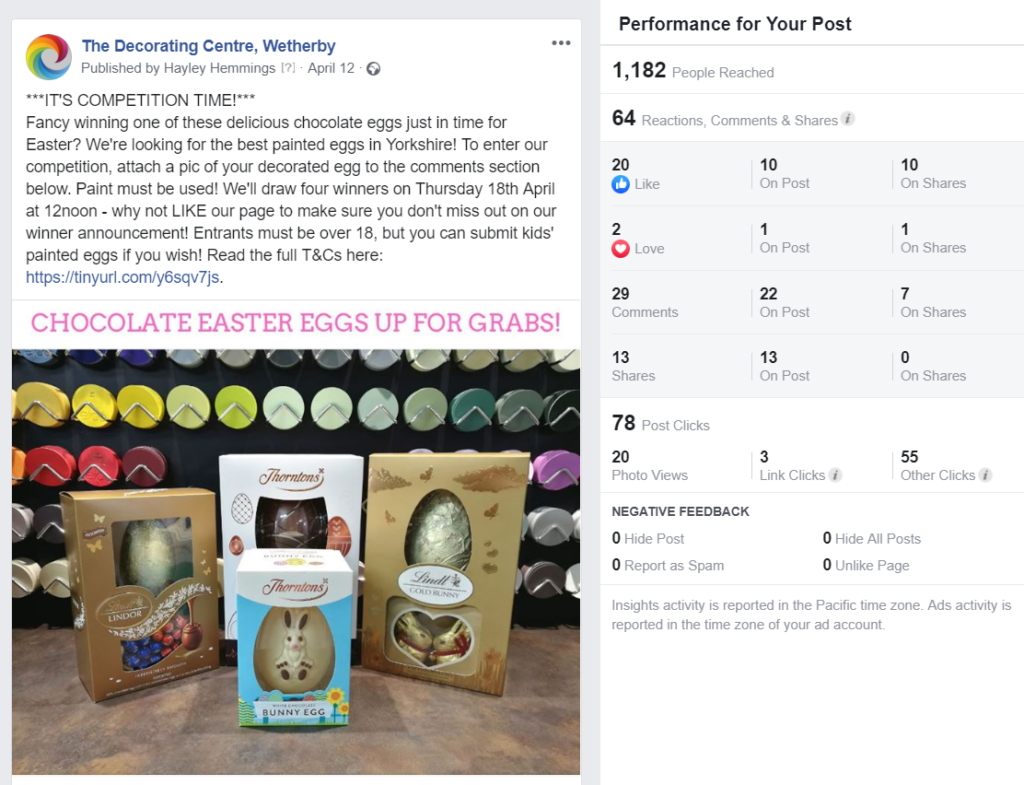
Task: Click the 20 Photo Views stat
Action: 650,466
